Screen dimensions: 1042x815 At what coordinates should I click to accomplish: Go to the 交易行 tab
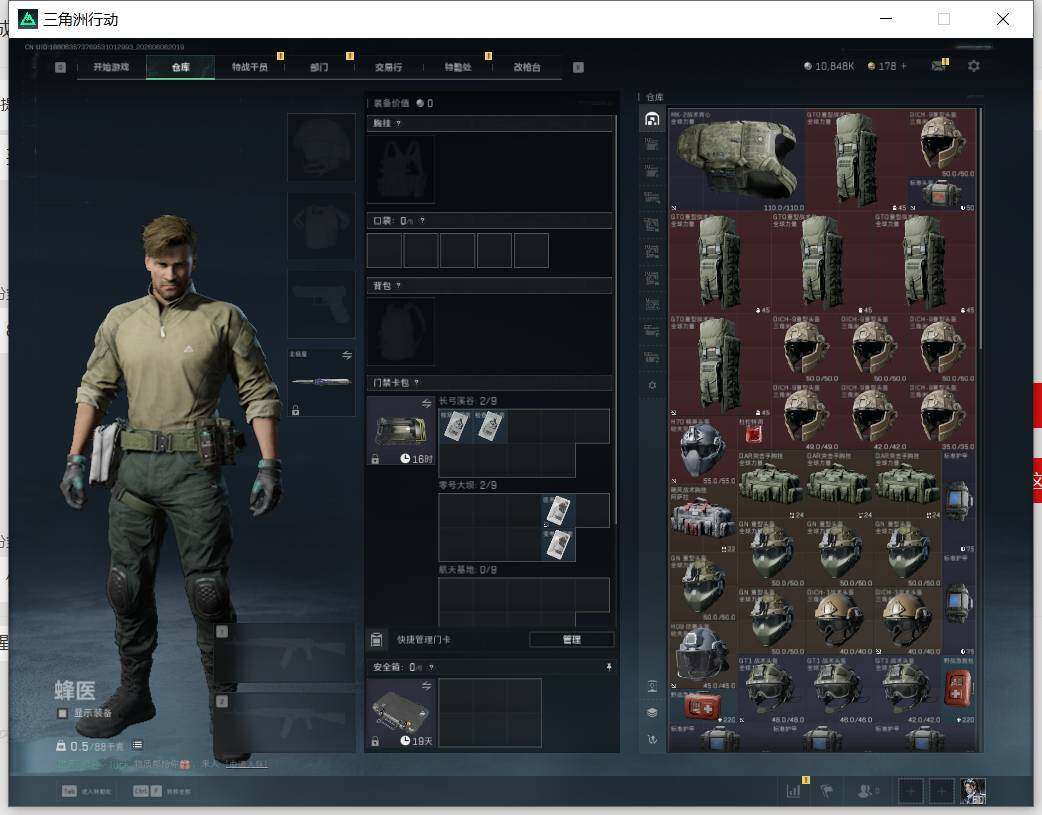pos(388,67)
